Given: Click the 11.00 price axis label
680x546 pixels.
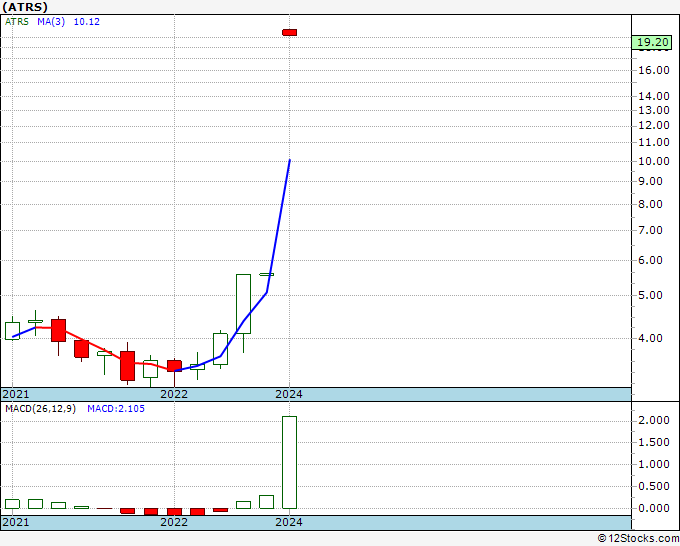Looking at the screenshot, I should tap(654, 142).
